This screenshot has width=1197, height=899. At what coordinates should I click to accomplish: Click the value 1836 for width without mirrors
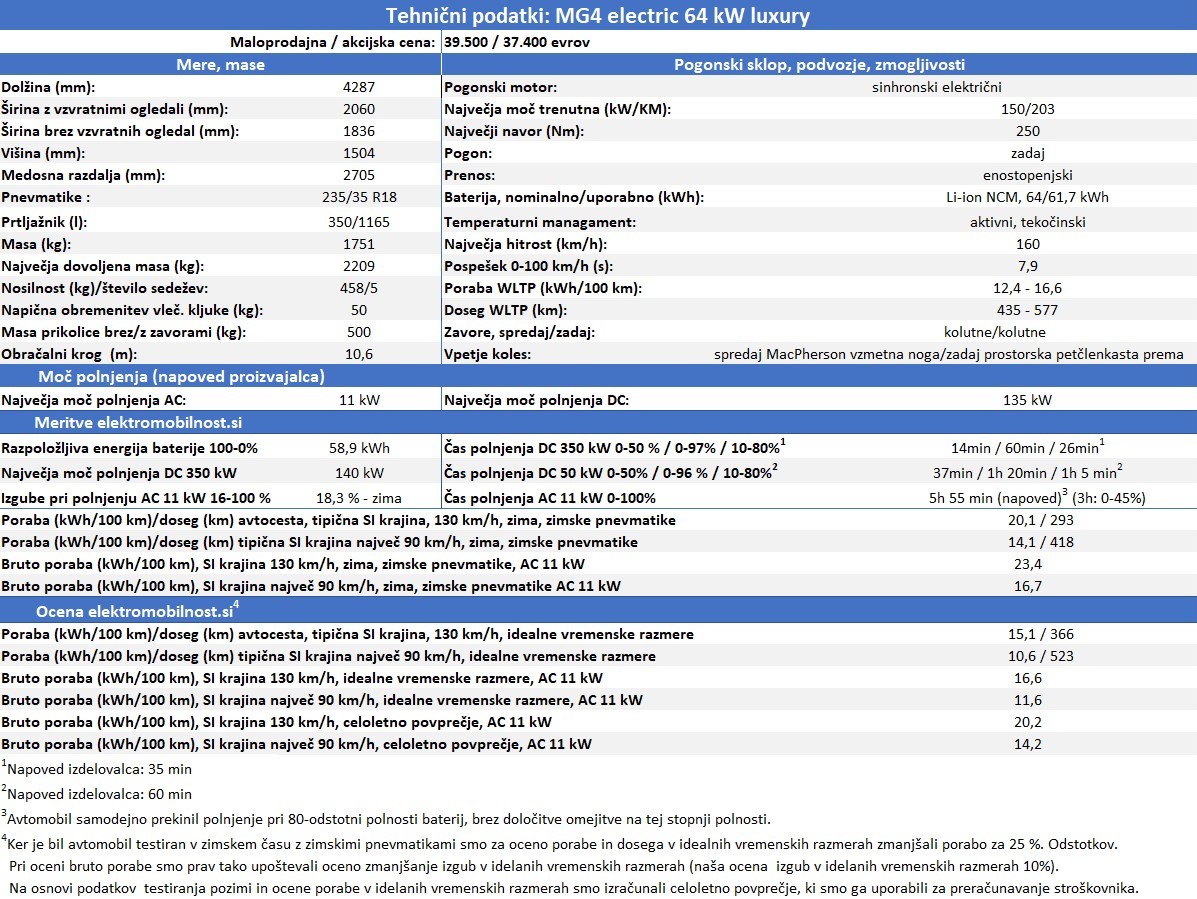(x=359, y=131)
